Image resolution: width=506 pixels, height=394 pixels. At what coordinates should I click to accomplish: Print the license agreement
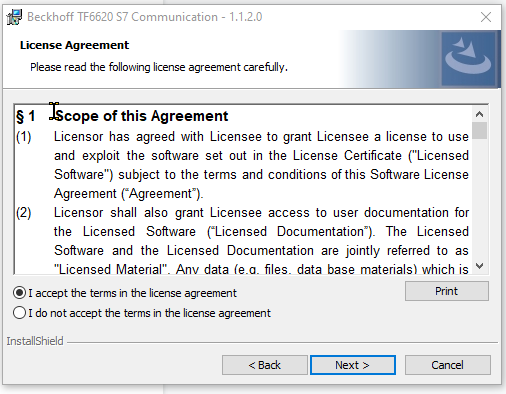point(447,291)
